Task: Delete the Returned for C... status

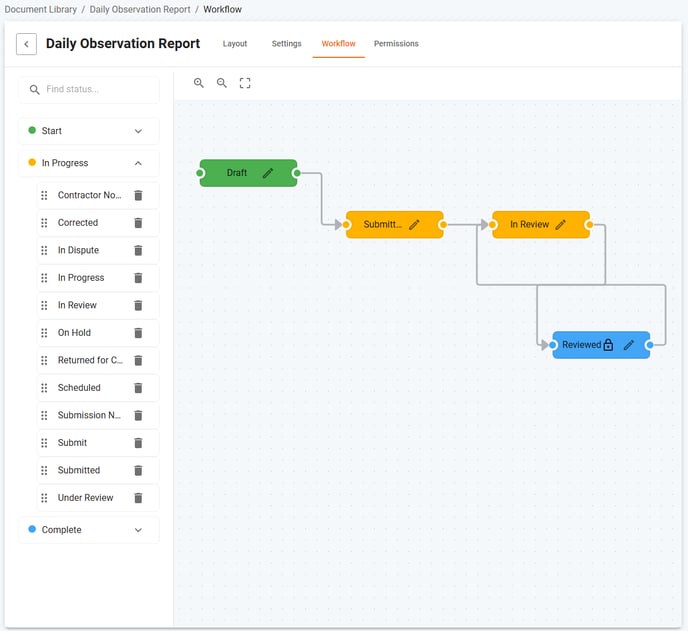Action: pos(138,360)
